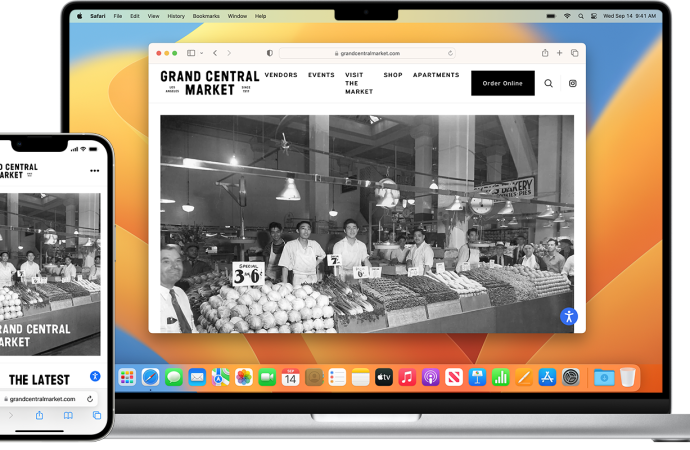Open Apple TV from the Dock
This screenshot has width=690, height=450.
tap(384, 377)
